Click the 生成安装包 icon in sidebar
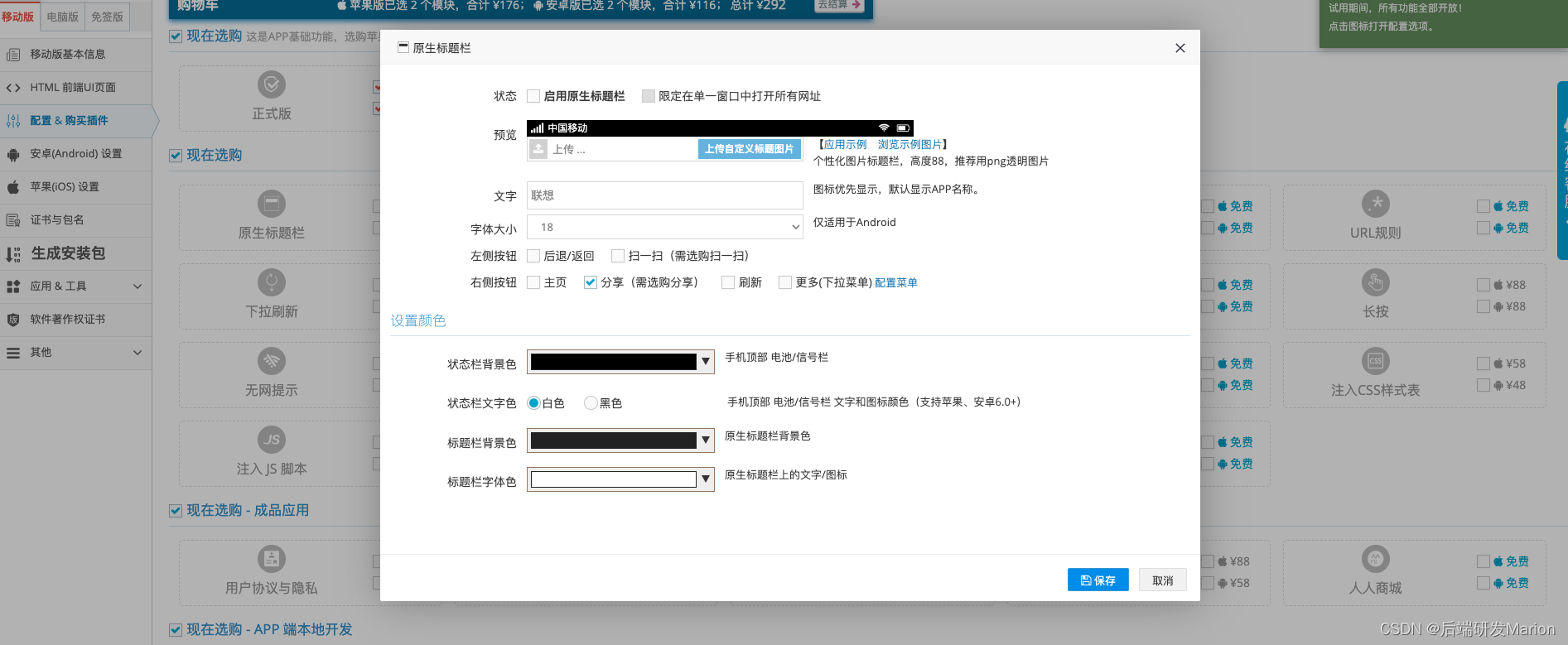Viewport: 1568px width, 645px height. pyautogui.click(x=13, y=254)
